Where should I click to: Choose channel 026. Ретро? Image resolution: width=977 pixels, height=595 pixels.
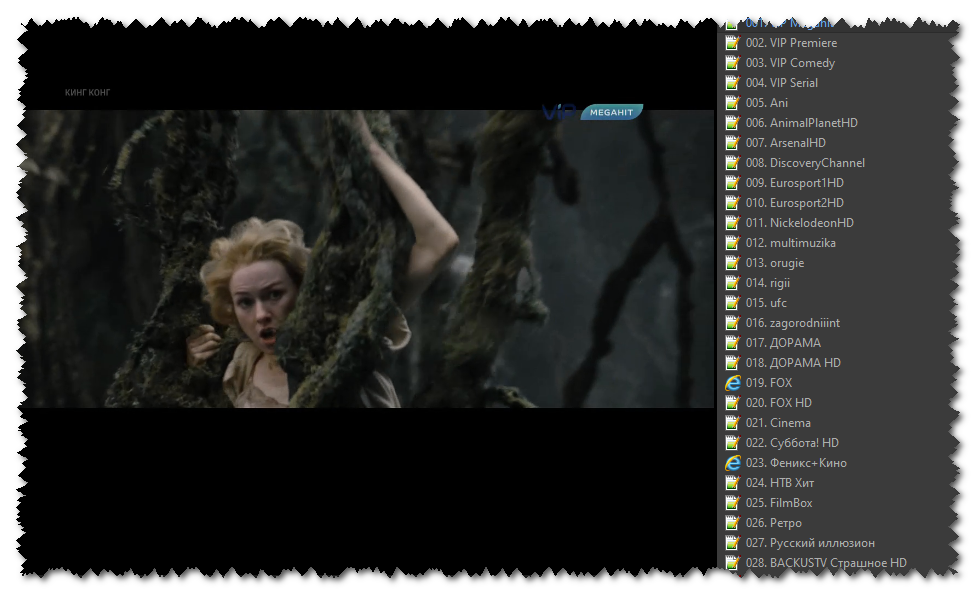773,523
